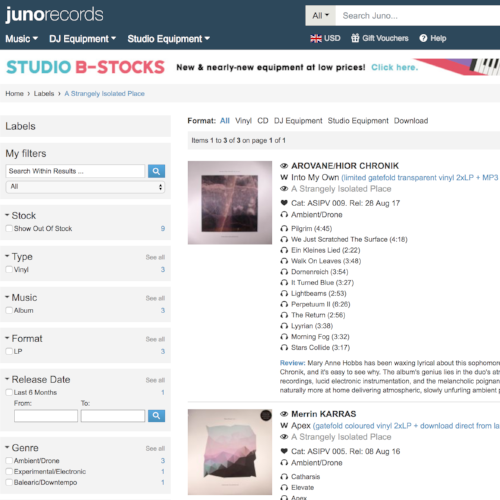Image resolution: width=500 pixels, height=500 pixels.
Task: Open the DJ Equipment dropdown menu
Action: 83,39
